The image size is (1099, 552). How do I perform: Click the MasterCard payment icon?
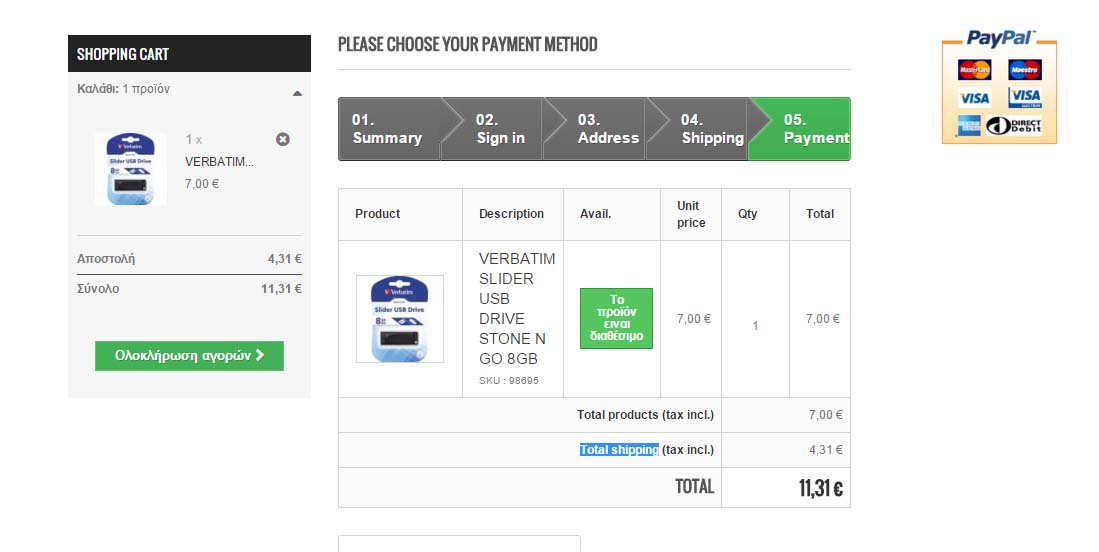point(973,70)
